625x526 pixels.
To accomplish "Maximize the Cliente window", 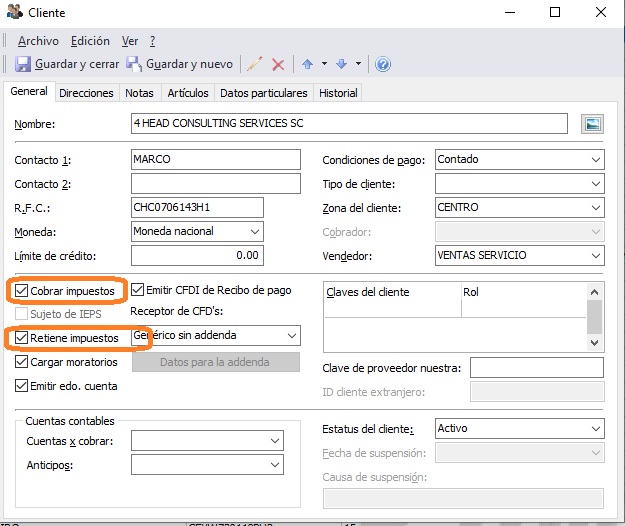I will [555, 12].
